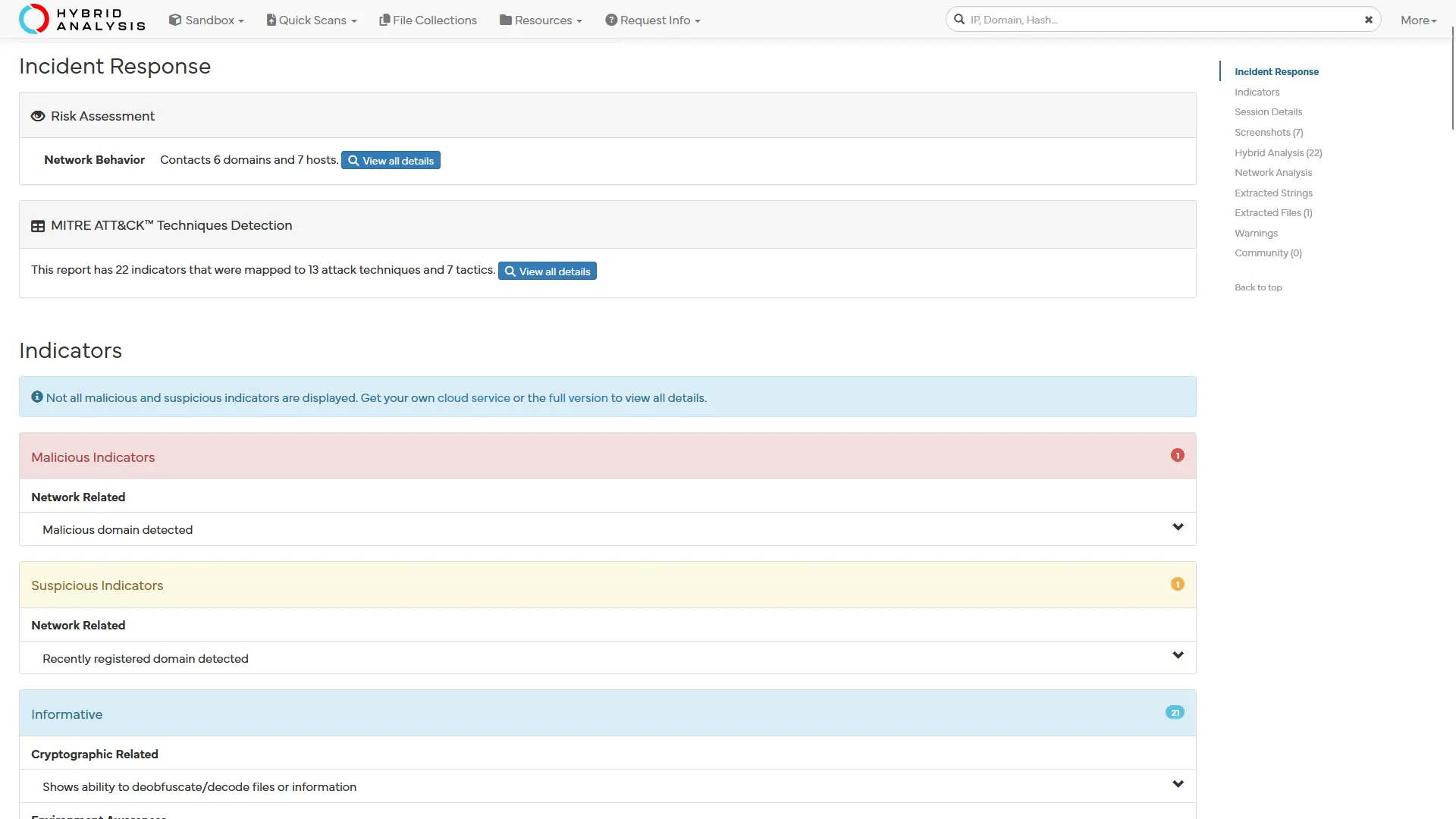Click the Malicious Indicators count badge

pos(1177,455)
